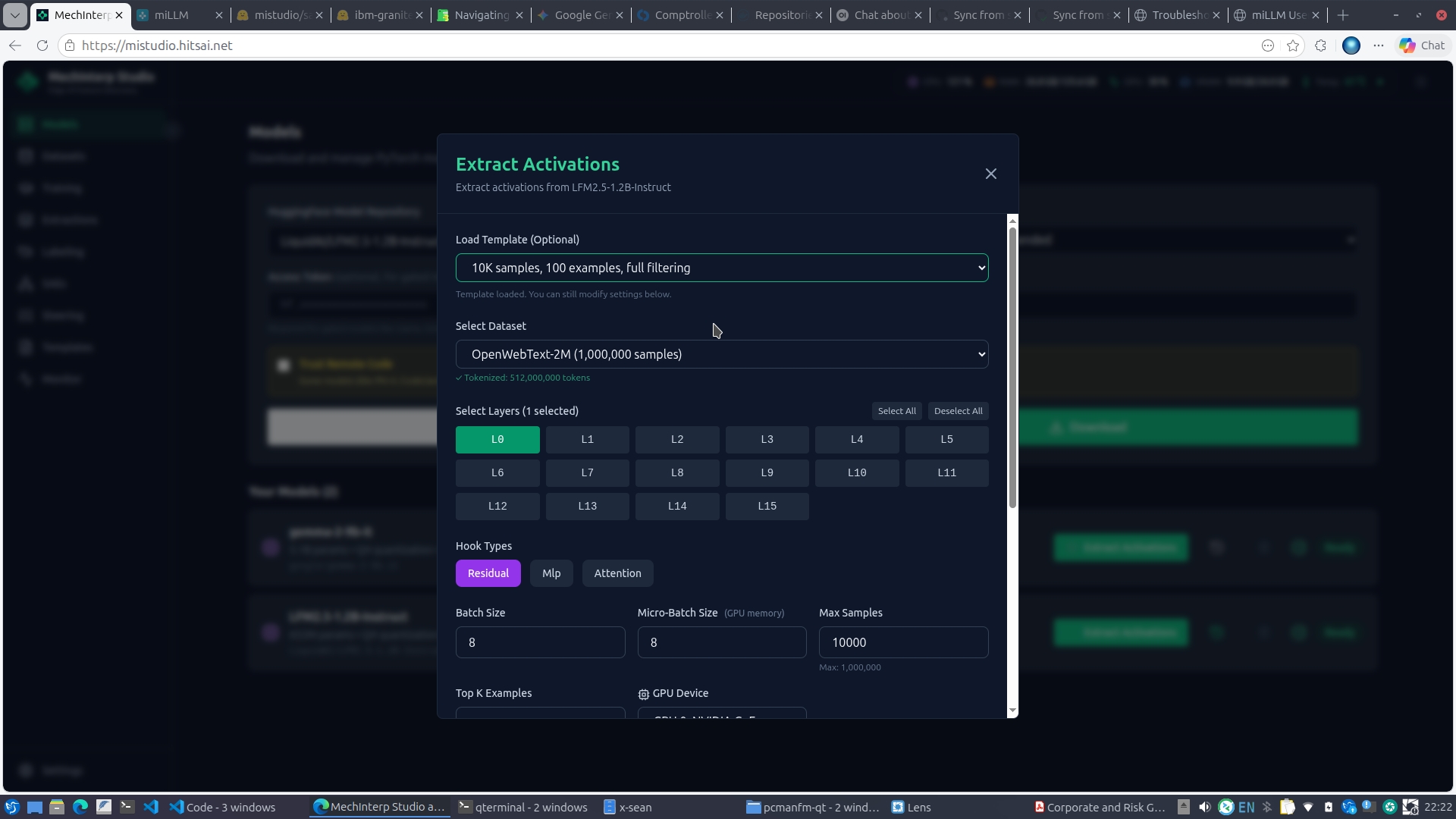Screen dimensions: 1456x819
Task: Focus the Micro-Batch Size input field
Action: tap(722, 642)
